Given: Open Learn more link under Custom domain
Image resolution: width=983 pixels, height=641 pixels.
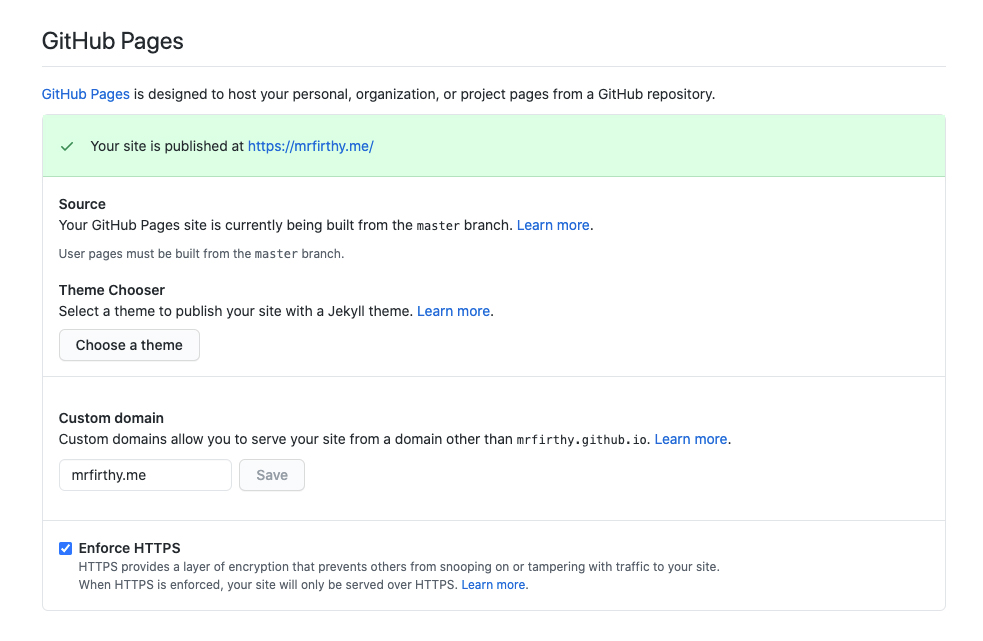Looking at the screenshot, I should (691, 439).
